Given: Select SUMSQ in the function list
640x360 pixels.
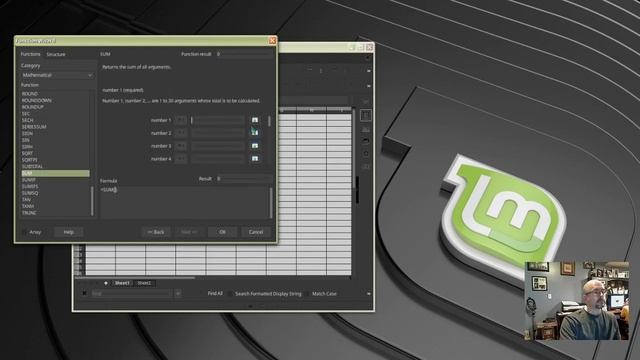Looking at the screenshot, I should pos(30,193).
